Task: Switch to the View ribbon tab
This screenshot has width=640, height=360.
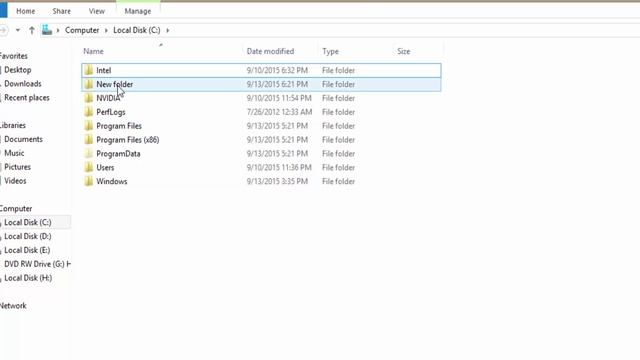Action: click(97, 11)
